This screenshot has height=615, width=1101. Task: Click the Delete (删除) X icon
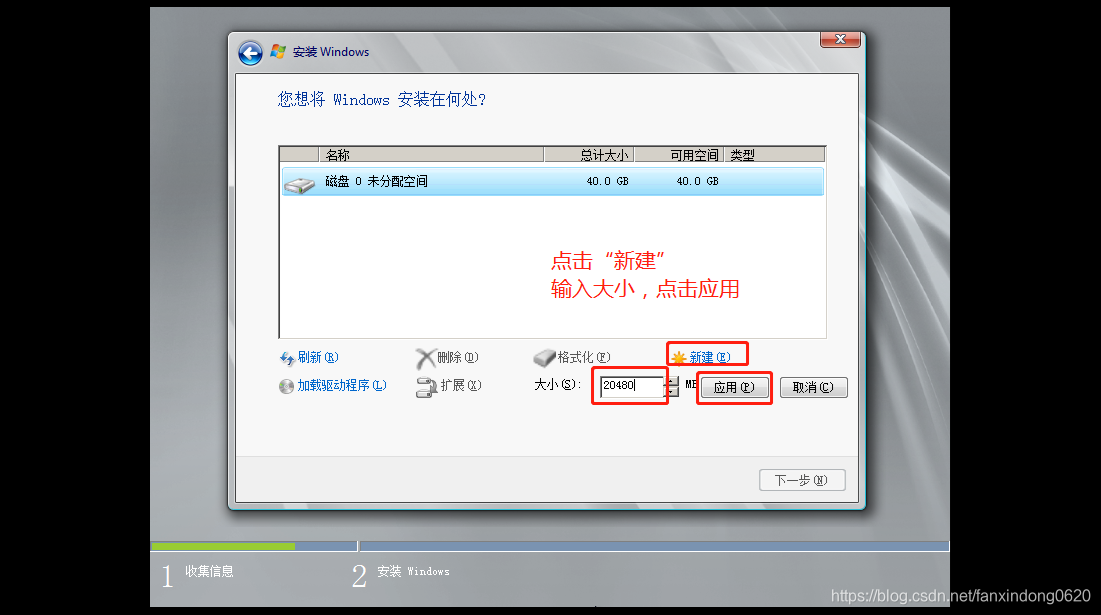[x=424, y=357]
